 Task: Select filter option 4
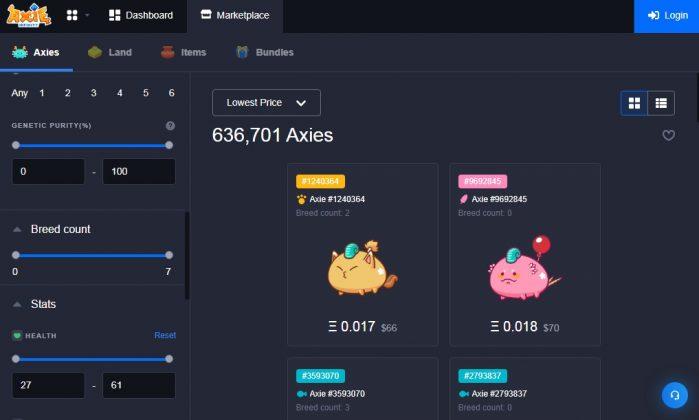(120, 93)
